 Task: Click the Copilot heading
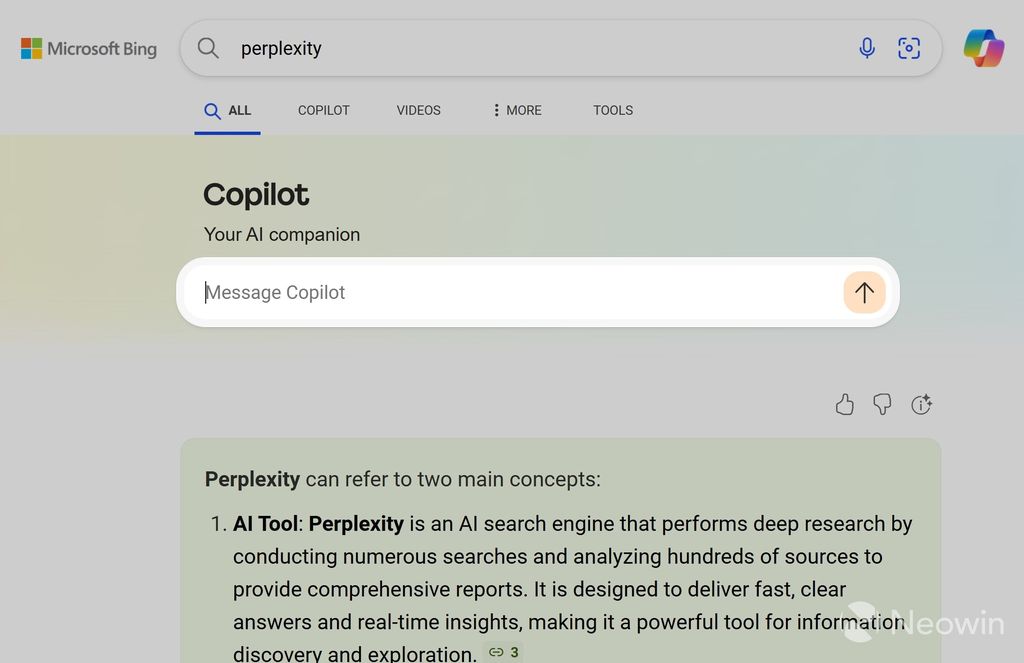256,194
